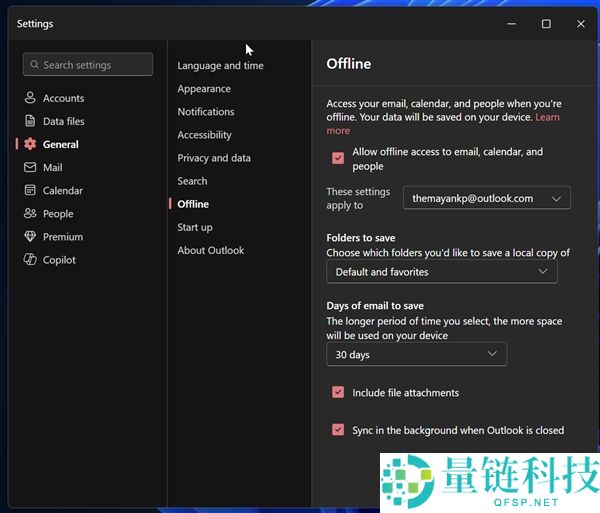
Task: Open Premium label in the sidebar
Action: coord(63,237)
